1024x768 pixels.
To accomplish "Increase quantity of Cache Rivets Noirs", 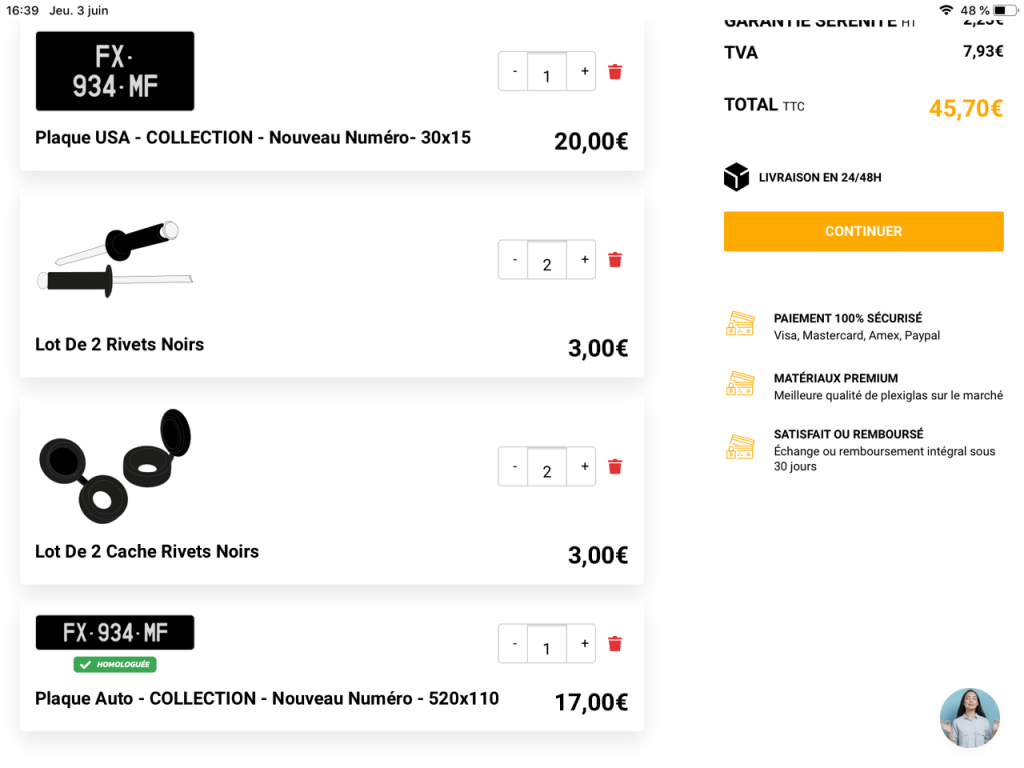I will point(584,466).
